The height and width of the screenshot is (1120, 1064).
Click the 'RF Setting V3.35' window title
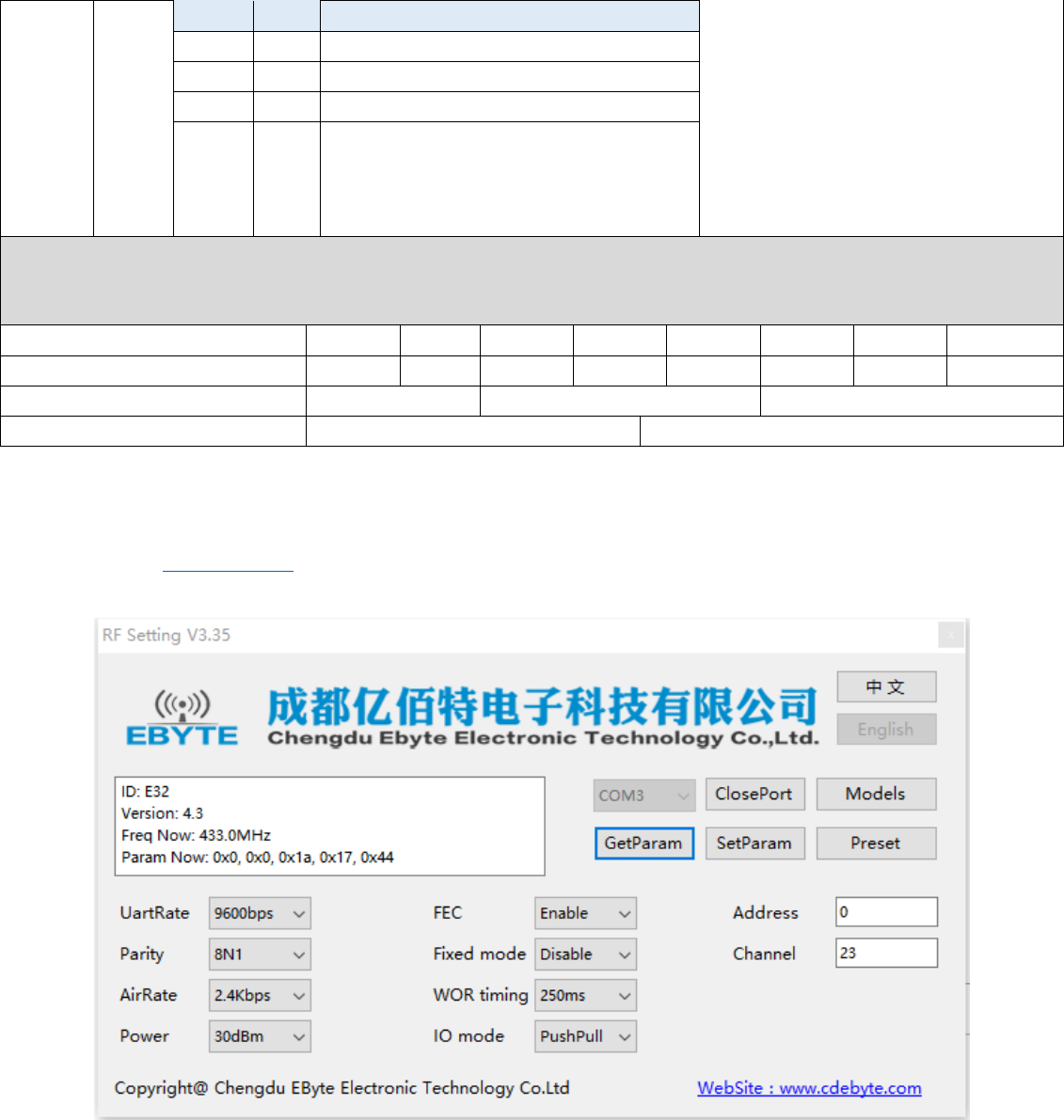(x=166, y=635)
